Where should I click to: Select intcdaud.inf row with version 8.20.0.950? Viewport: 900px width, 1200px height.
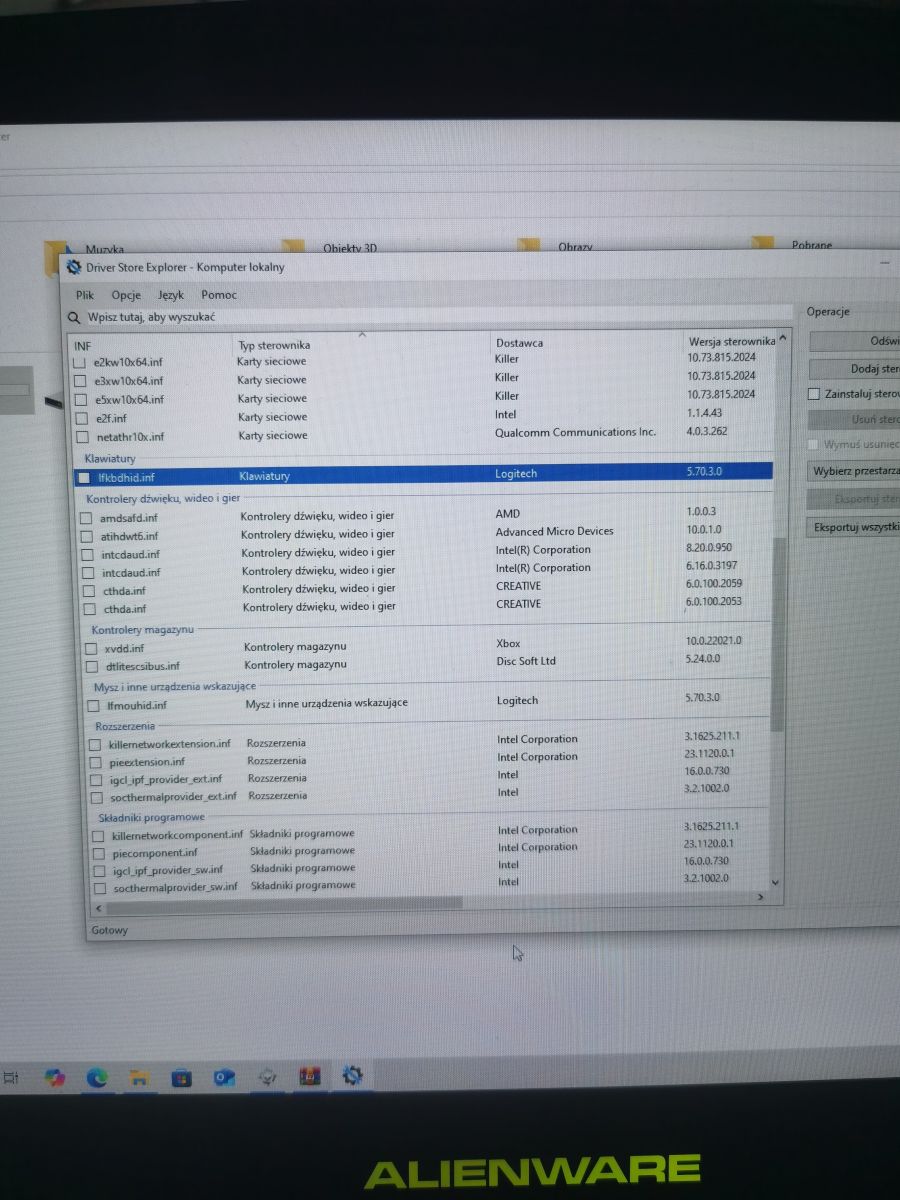pos(428,552)
